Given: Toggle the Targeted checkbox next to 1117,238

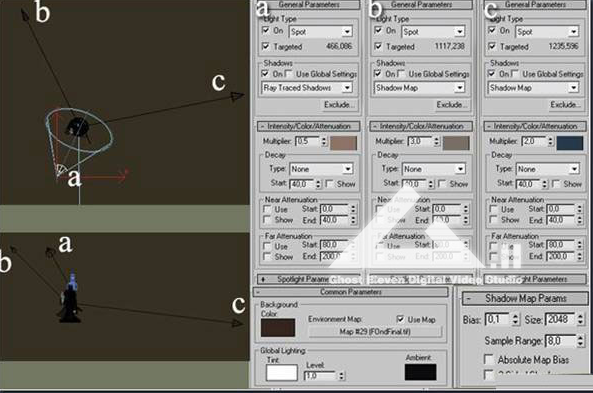Looking at the screenshot, I should pyautogui.click(x=378, y=46).
